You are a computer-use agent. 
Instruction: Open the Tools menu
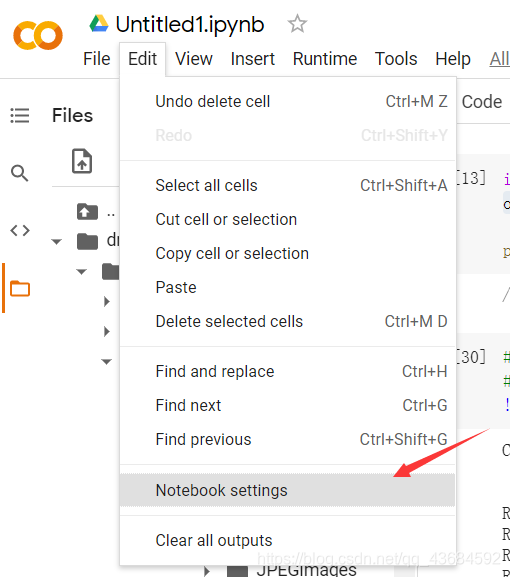tap(396, 59)
